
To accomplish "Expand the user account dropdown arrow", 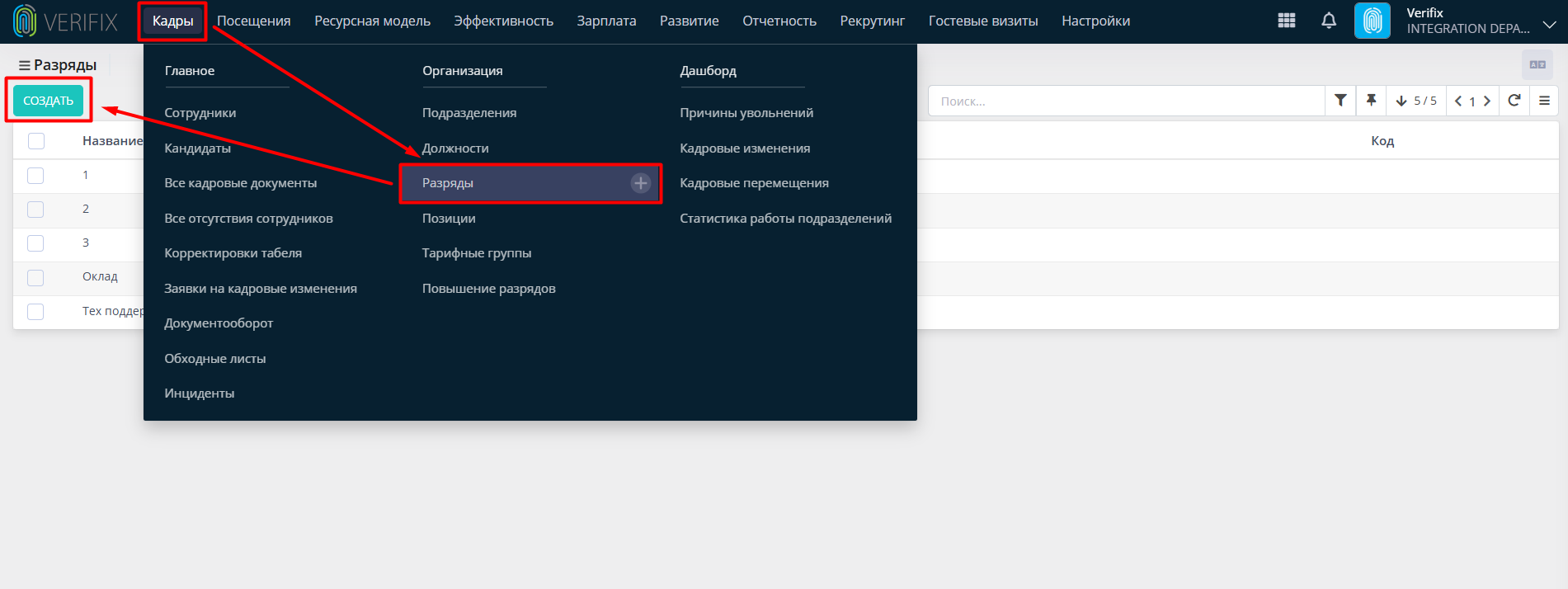I will [1550, 25].
